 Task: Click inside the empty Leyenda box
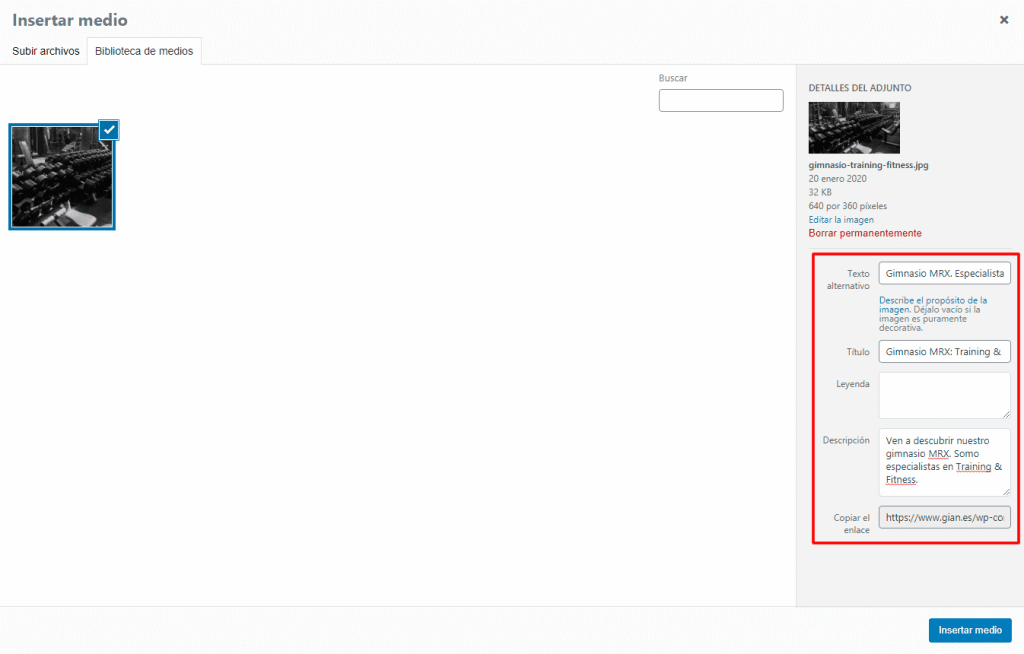[944, 394]
